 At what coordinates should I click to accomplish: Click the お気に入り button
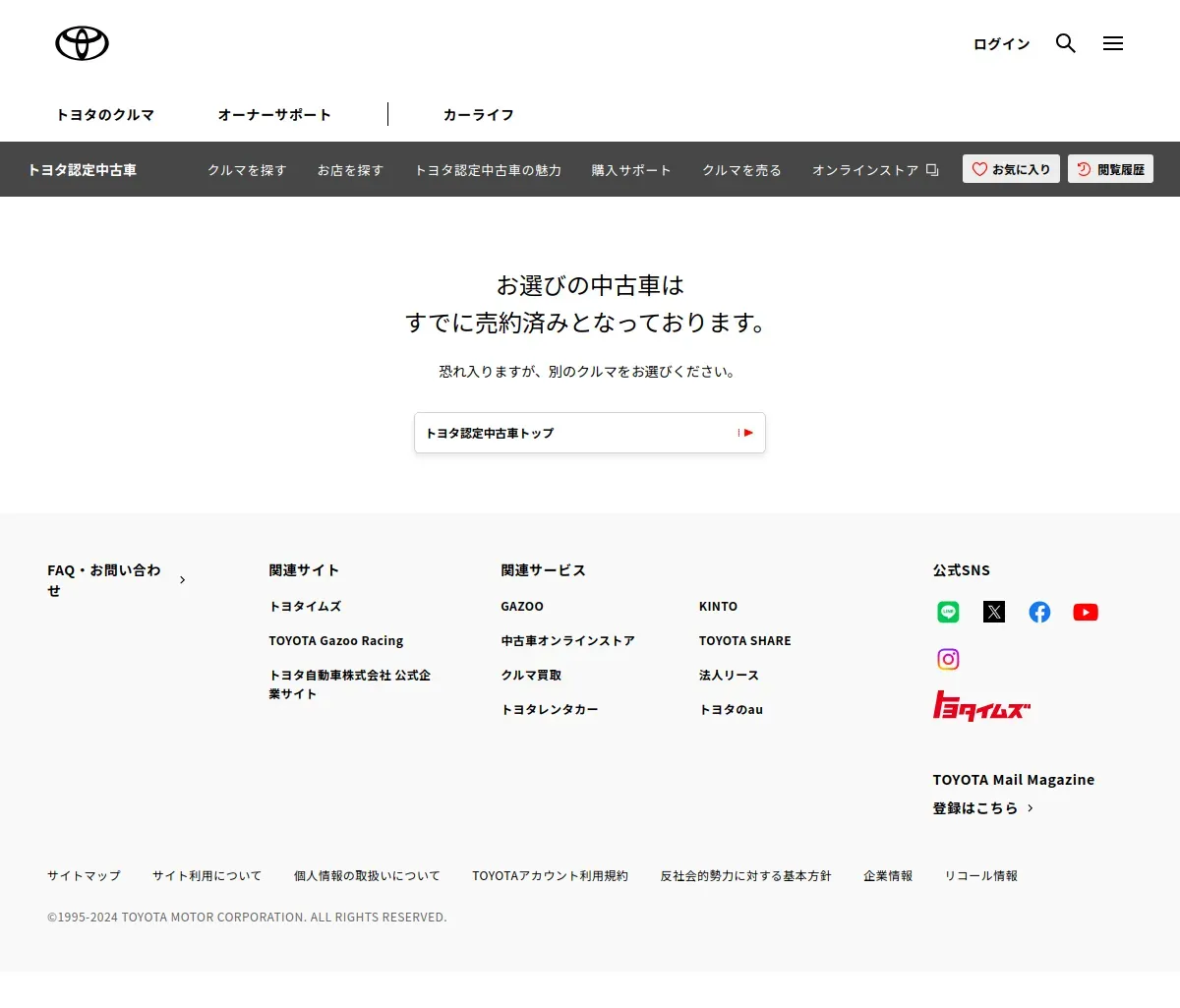coord(1011,169)
